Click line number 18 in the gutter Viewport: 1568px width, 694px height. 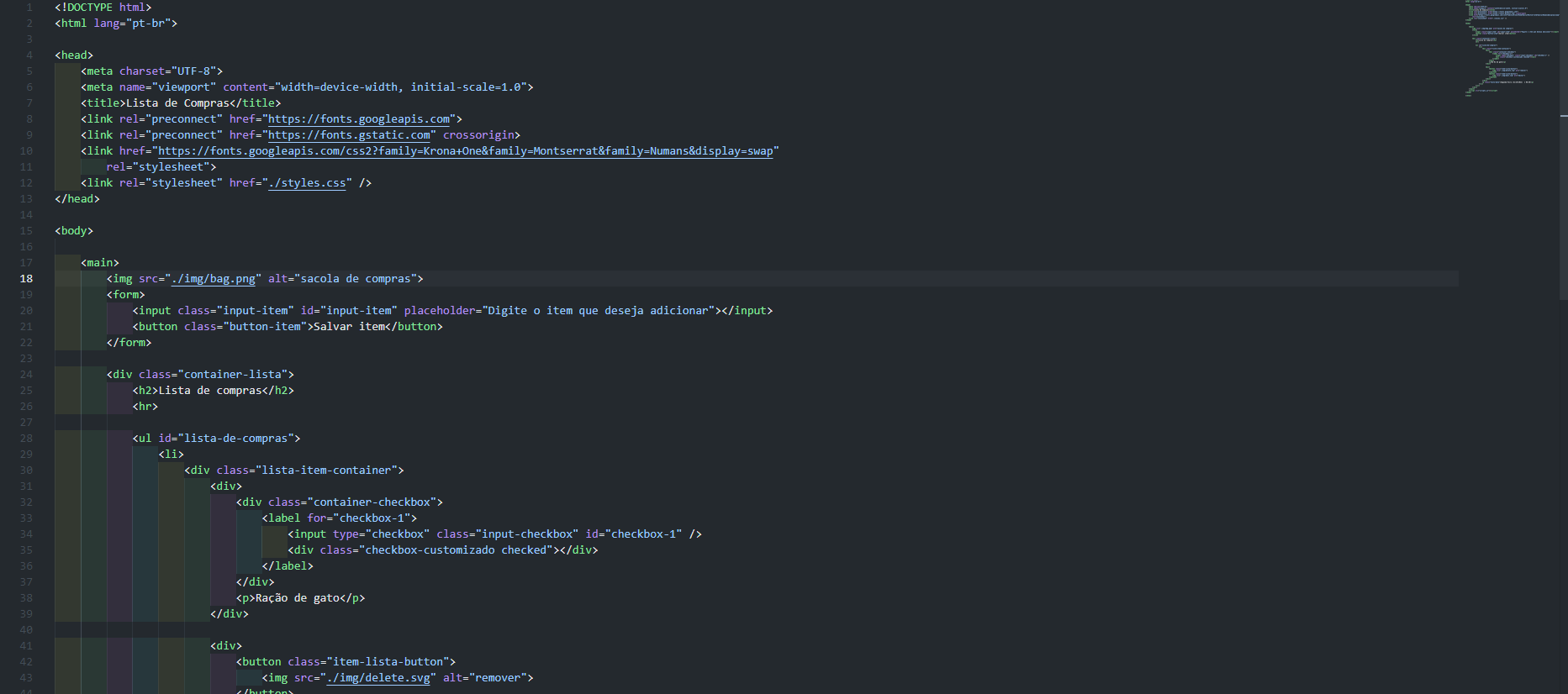pos(26,279)
